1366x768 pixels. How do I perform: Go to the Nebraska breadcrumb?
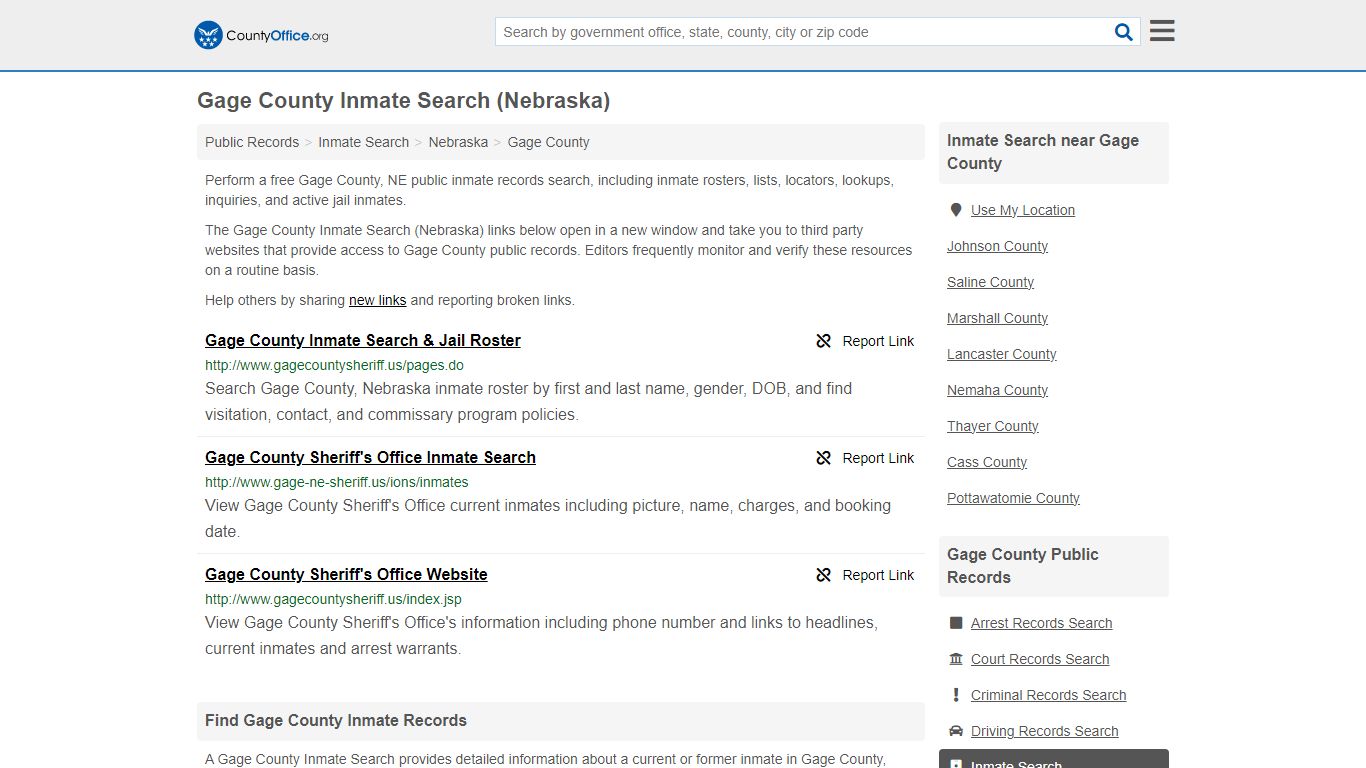click(x=458, y=142)
